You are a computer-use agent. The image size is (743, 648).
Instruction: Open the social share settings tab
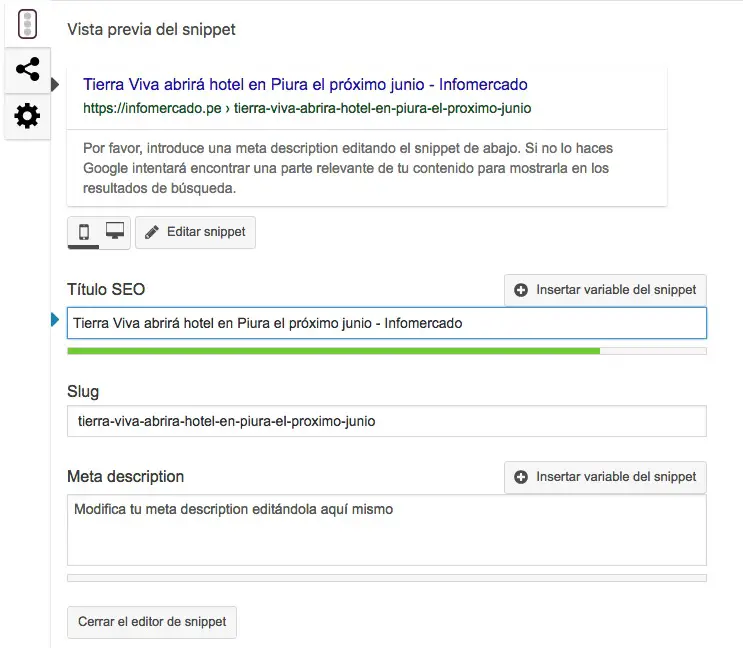[x=27, y=70]
